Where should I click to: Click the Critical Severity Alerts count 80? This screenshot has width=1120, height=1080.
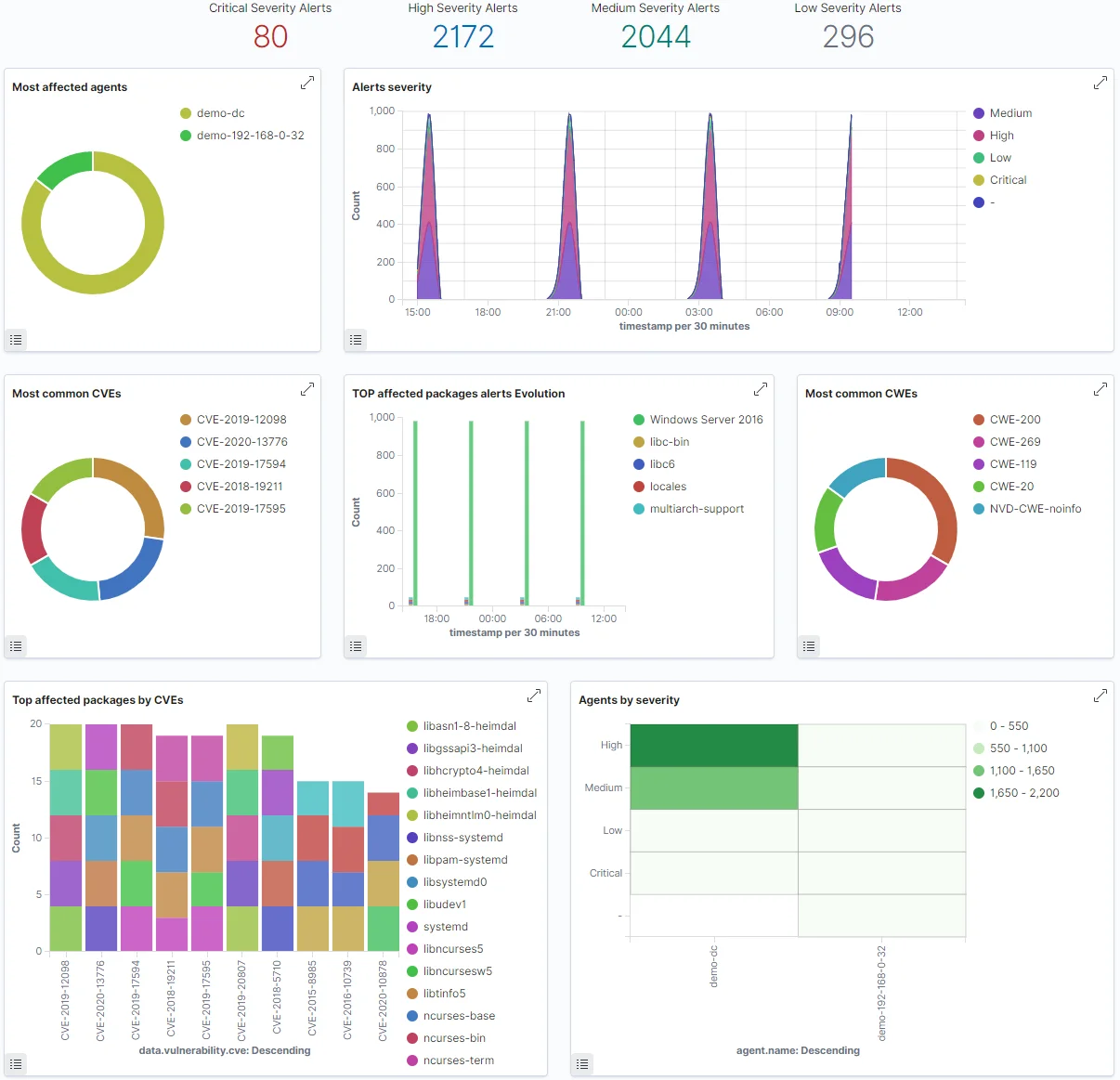click(x=270, y=37)
